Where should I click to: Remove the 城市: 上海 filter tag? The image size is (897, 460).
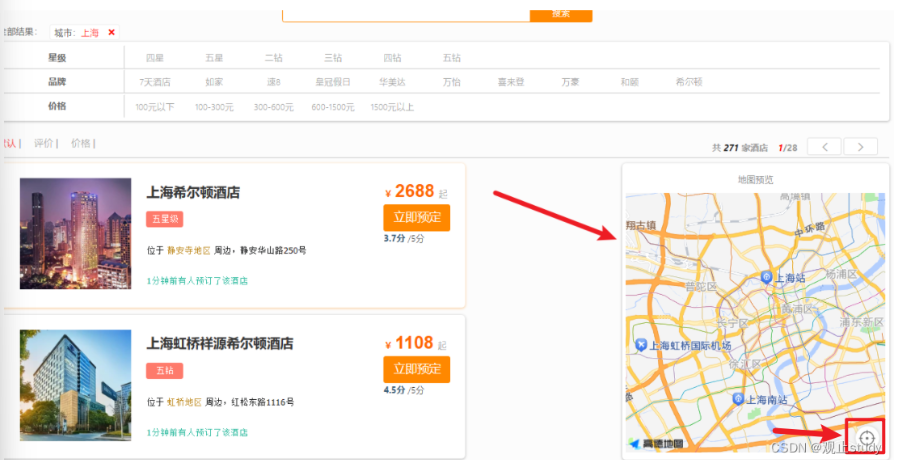tap(112, 33)
